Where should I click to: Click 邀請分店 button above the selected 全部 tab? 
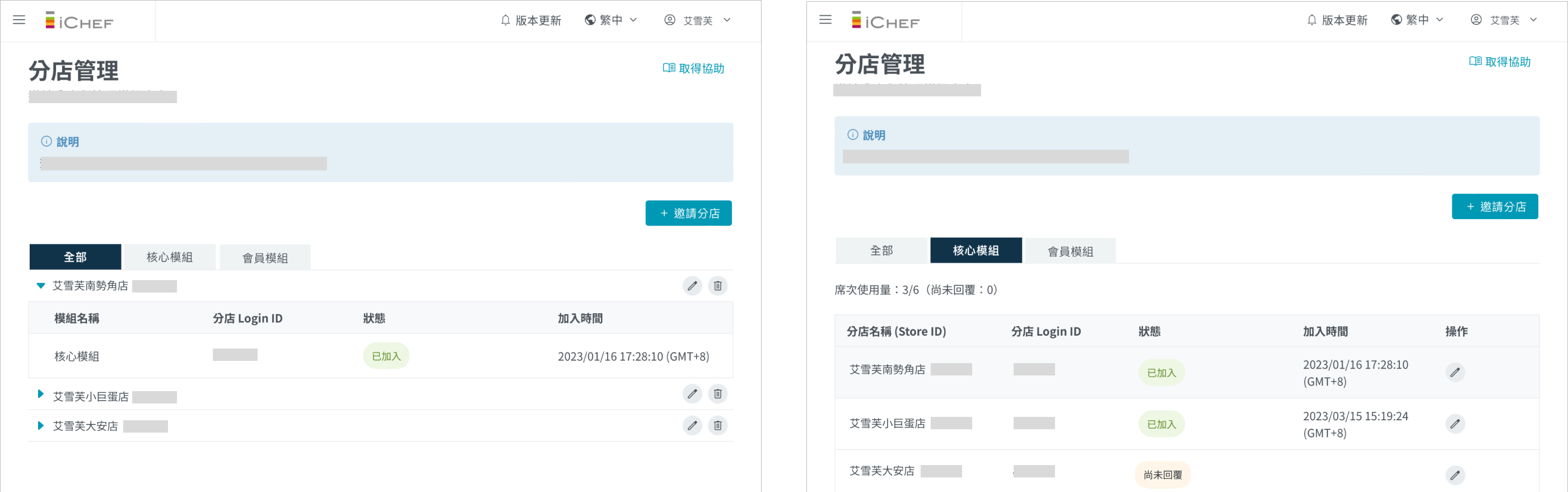[688, 213]
